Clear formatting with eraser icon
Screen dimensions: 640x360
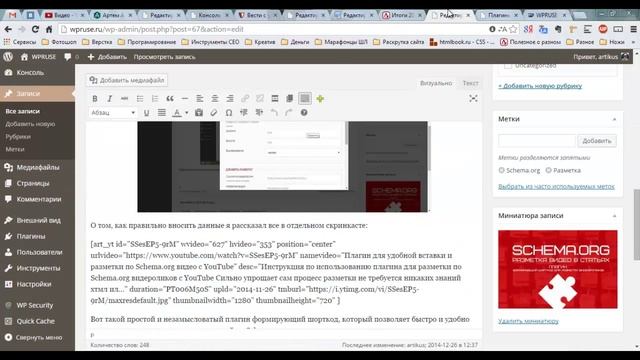213,113
